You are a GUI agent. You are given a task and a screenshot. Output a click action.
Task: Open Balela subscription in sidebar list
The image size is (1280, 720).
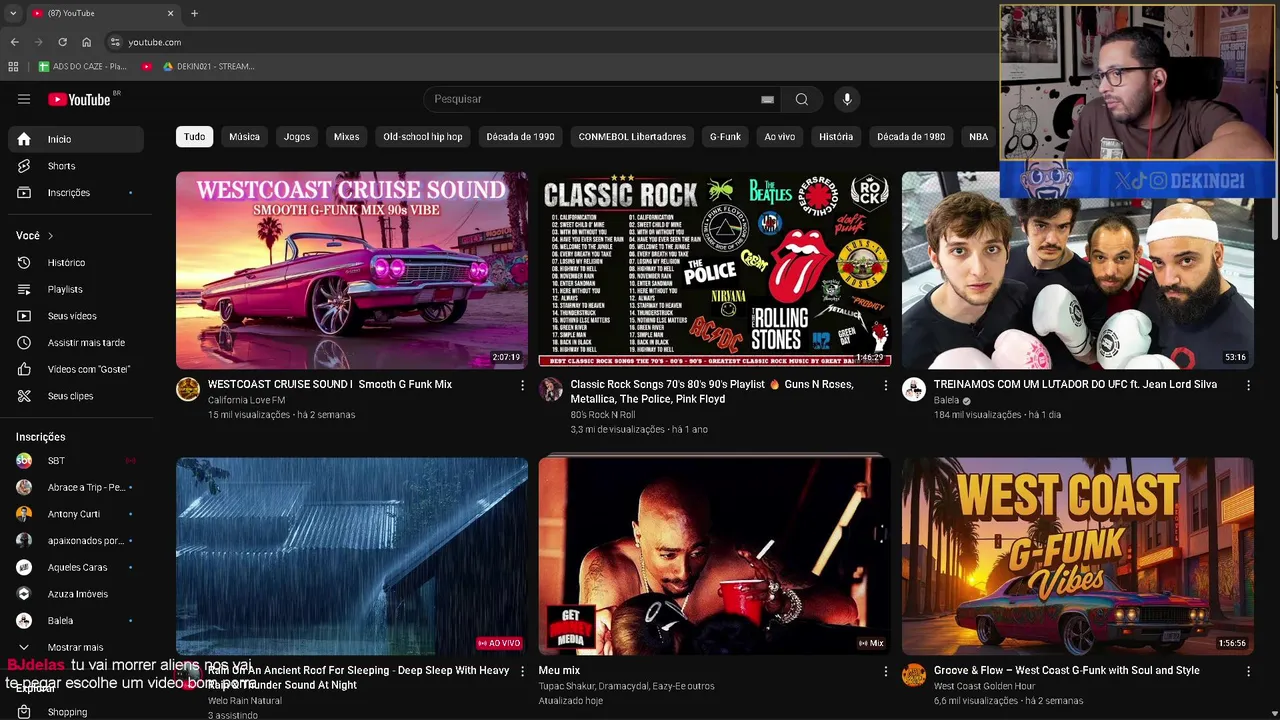click(x=76, y=620)
